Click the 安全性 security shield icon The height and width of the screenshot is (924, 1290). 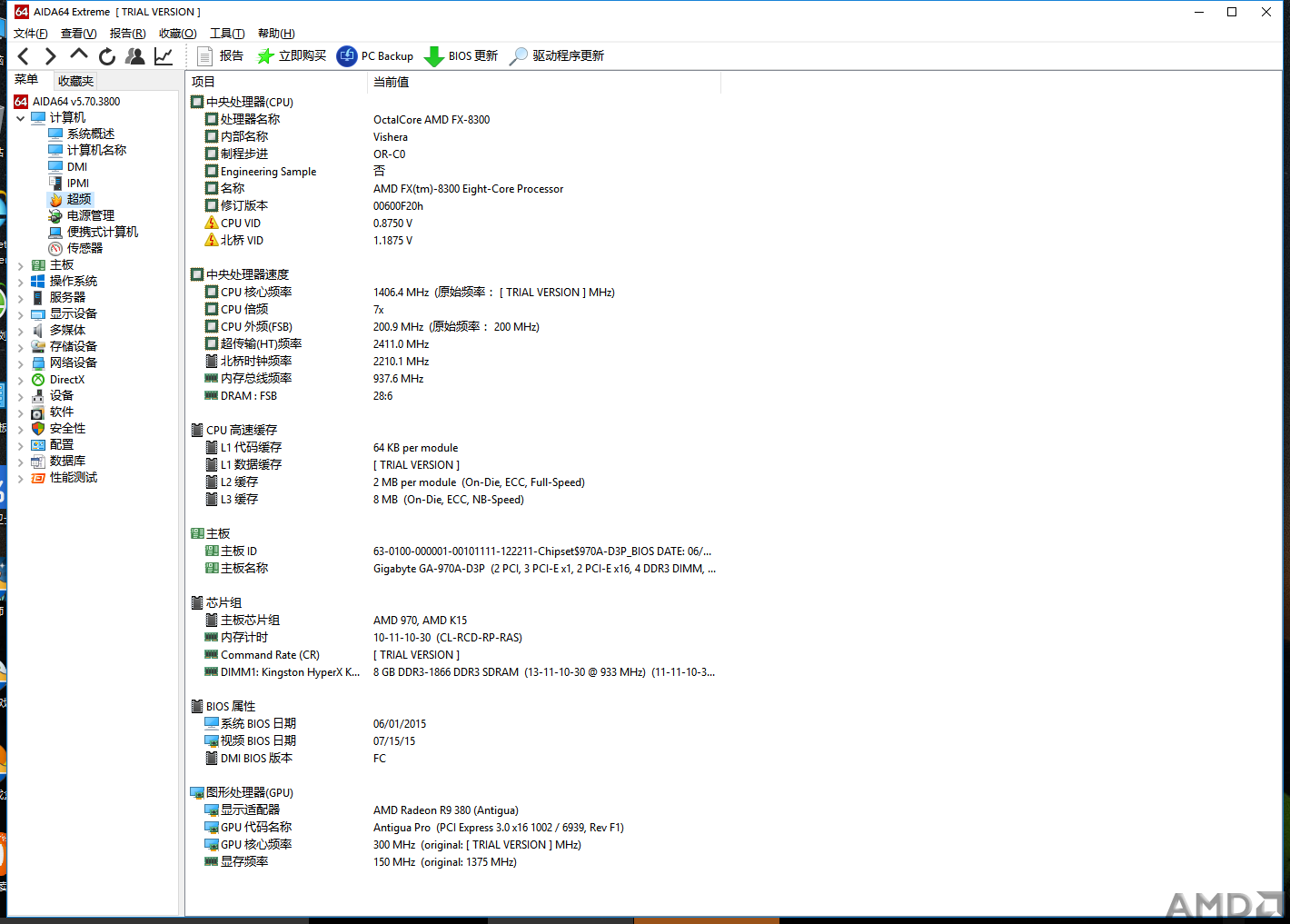tap(37, 429)
